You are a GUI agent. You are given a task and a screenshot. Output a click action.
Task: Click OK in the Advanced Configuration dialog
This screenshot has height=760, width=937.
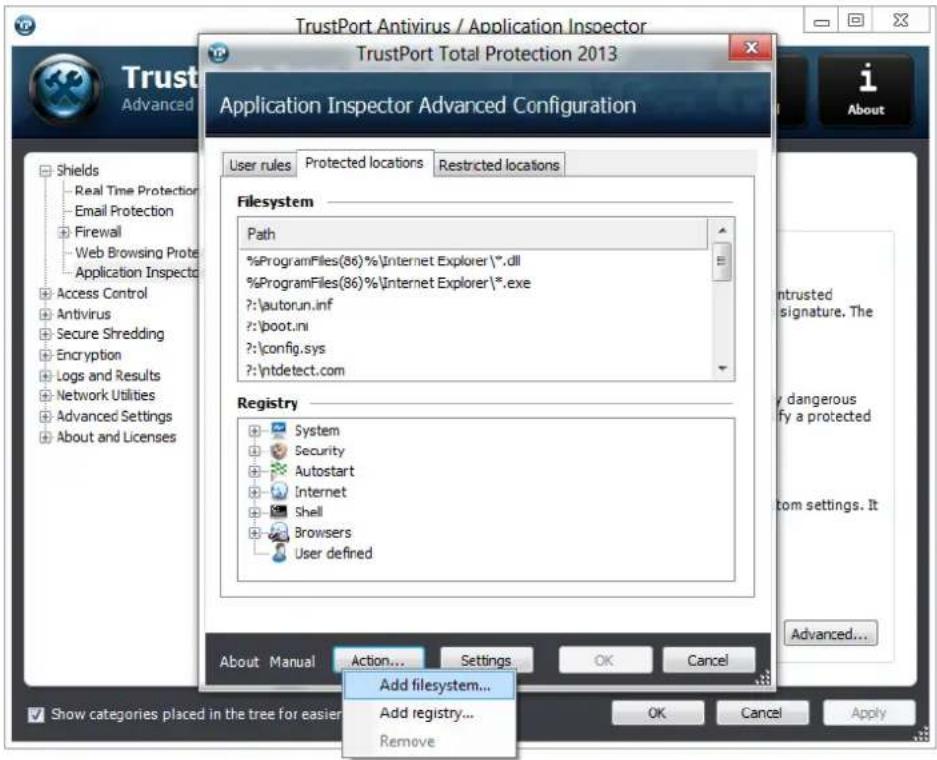[604, 661]
